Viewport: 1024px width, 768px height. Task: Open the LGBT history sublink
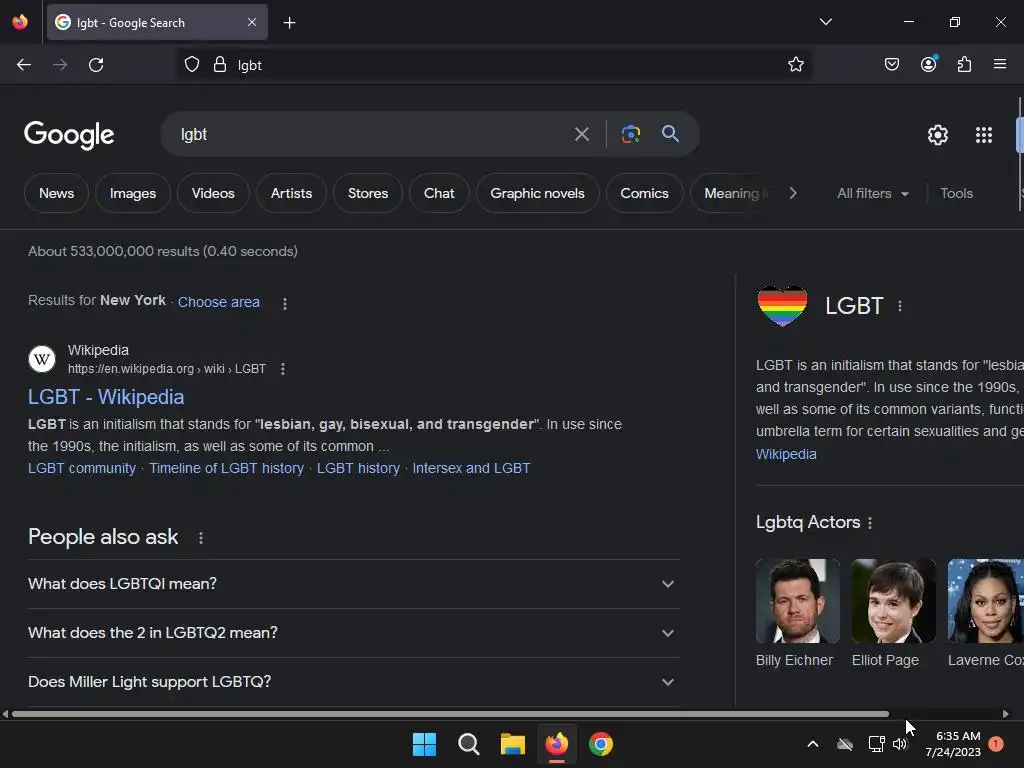[358, 468]
